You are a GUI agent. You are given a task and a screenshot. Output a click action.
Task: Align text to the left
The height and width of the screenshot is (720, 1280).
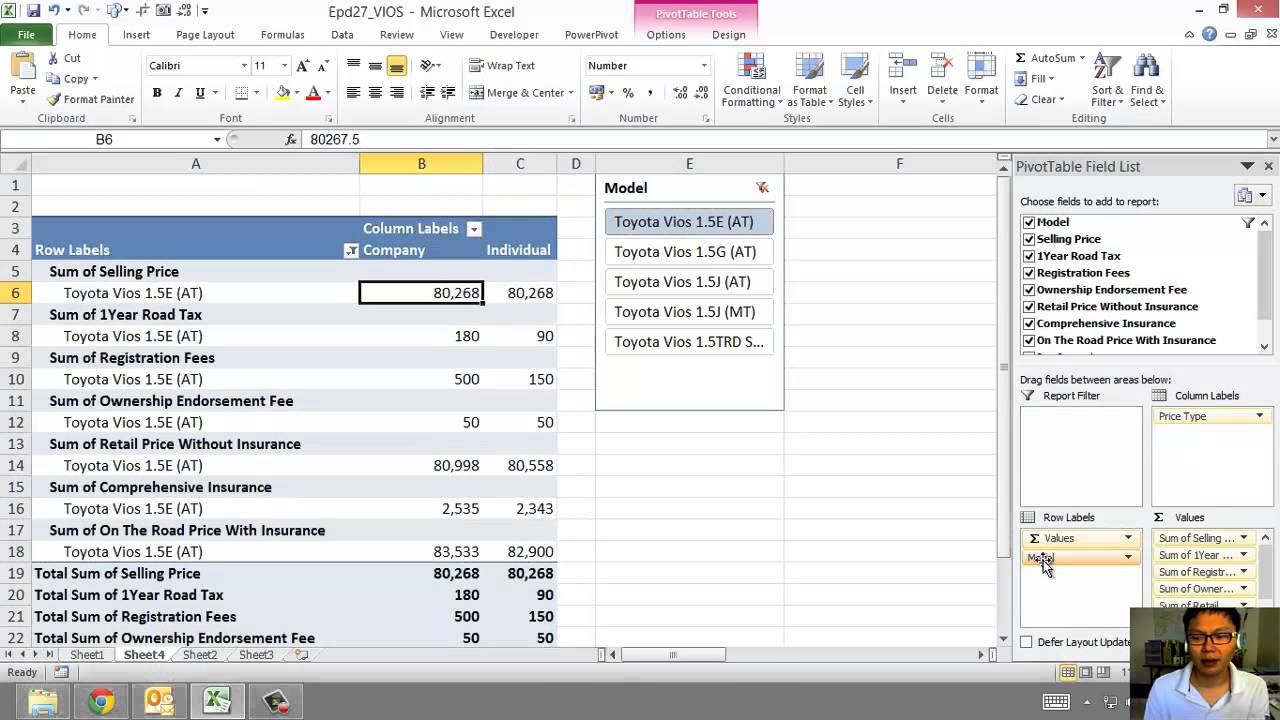click(353, 93)
